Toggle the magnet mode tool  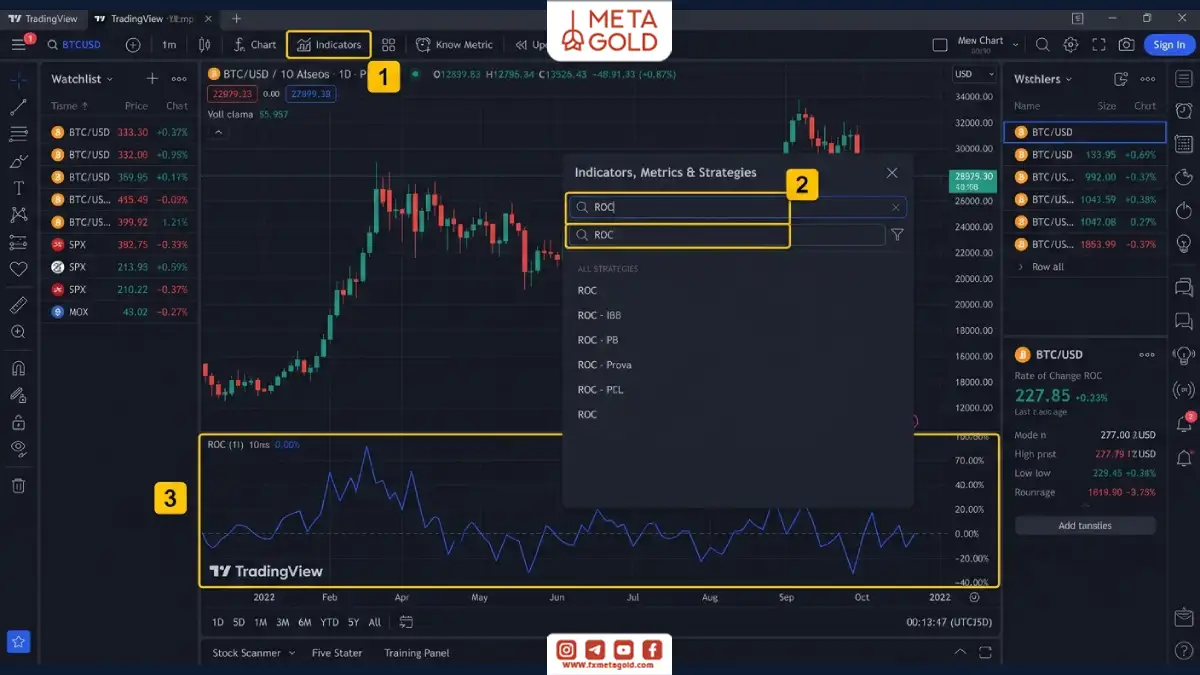point(18,368)
